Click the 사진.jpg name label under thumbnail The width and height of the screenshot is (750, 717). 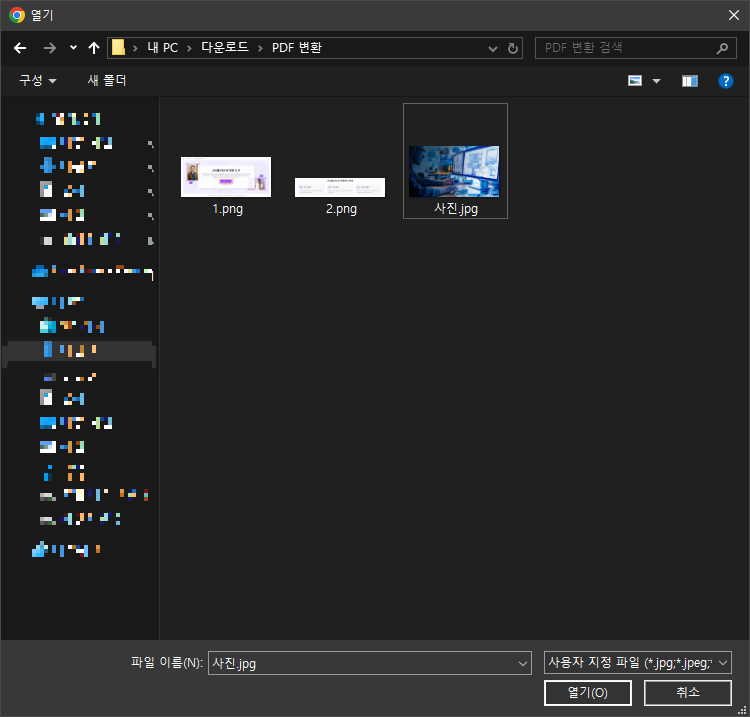pos(456,209)
